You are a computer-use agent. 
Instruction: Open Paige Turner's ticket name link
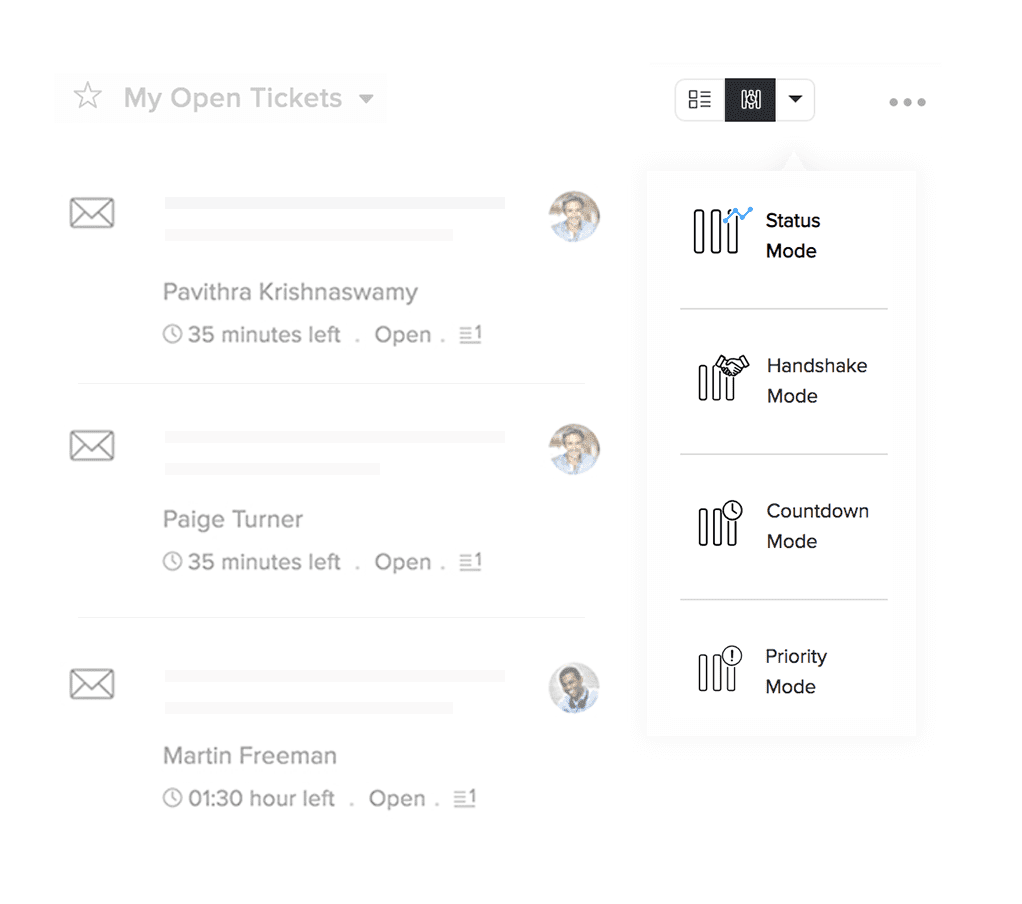coord(233,519)
